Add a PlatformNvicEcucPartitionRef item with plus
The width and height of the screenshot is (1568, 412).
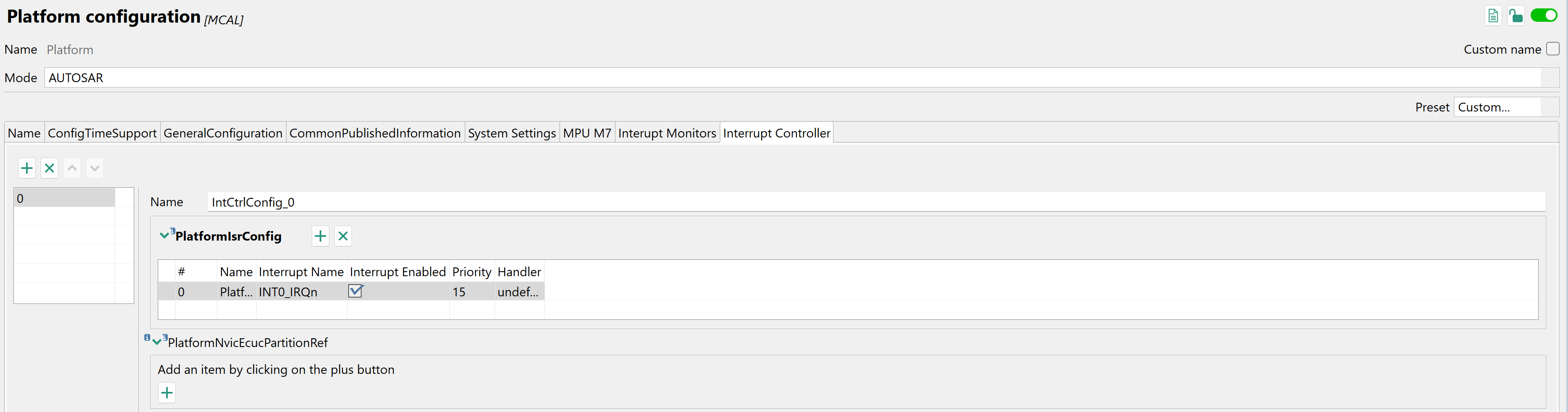(167, 393)
